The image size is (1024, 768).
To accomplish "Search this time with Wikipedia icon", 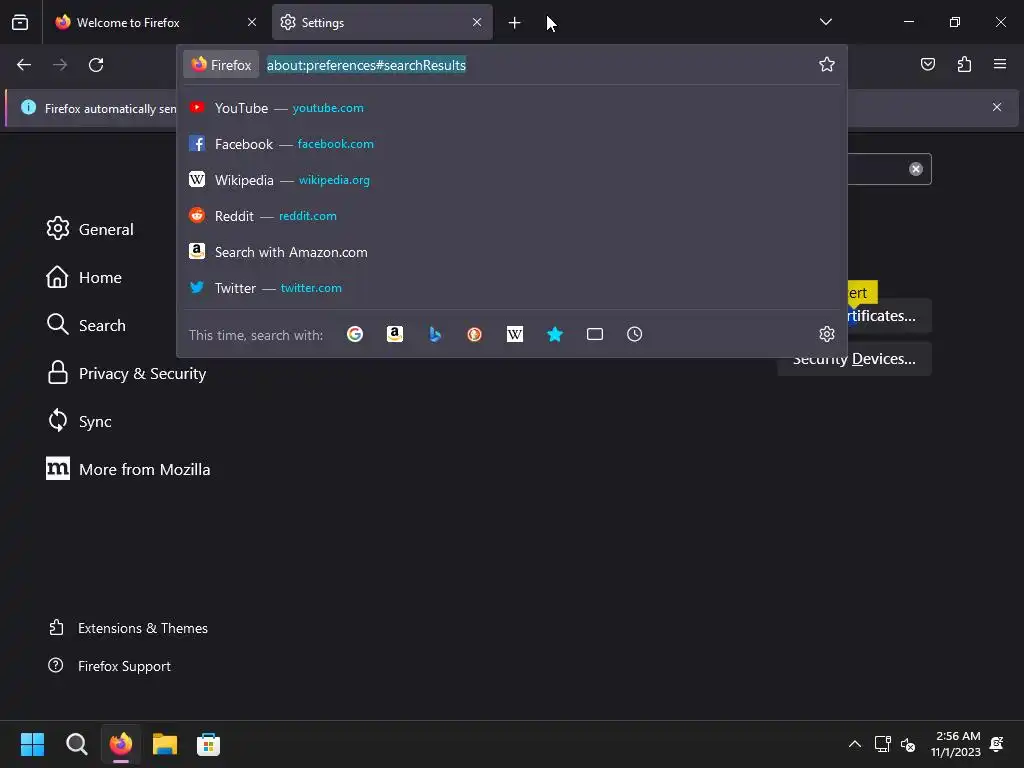I will [x=515, y=334].
